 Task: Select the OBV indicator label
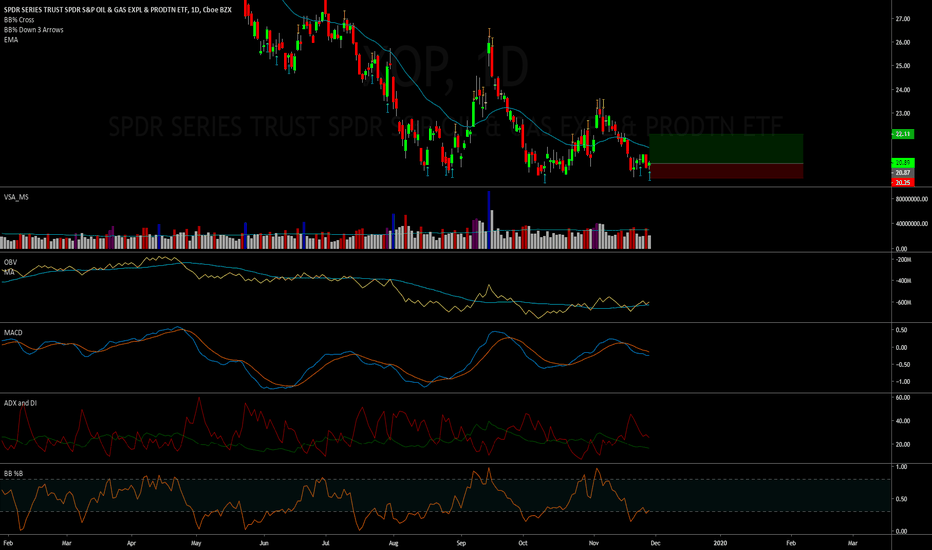point(10,262)
